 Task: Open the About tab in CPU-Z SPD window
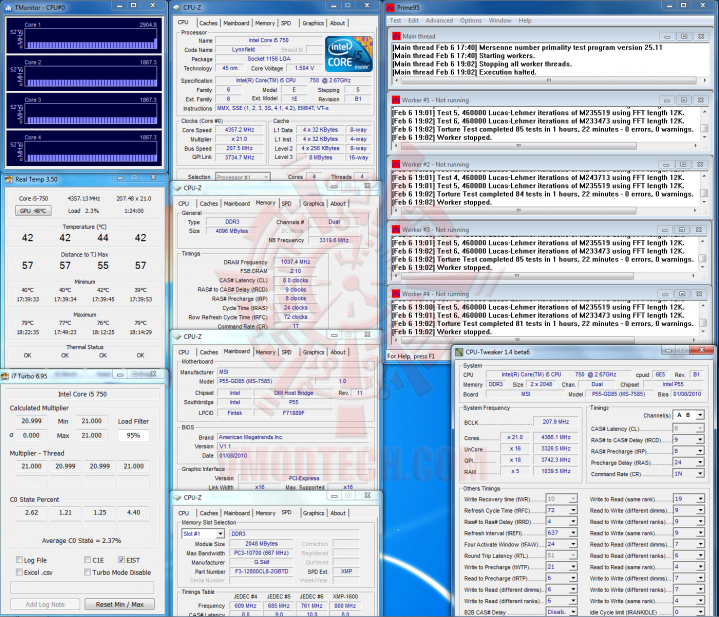338,513
